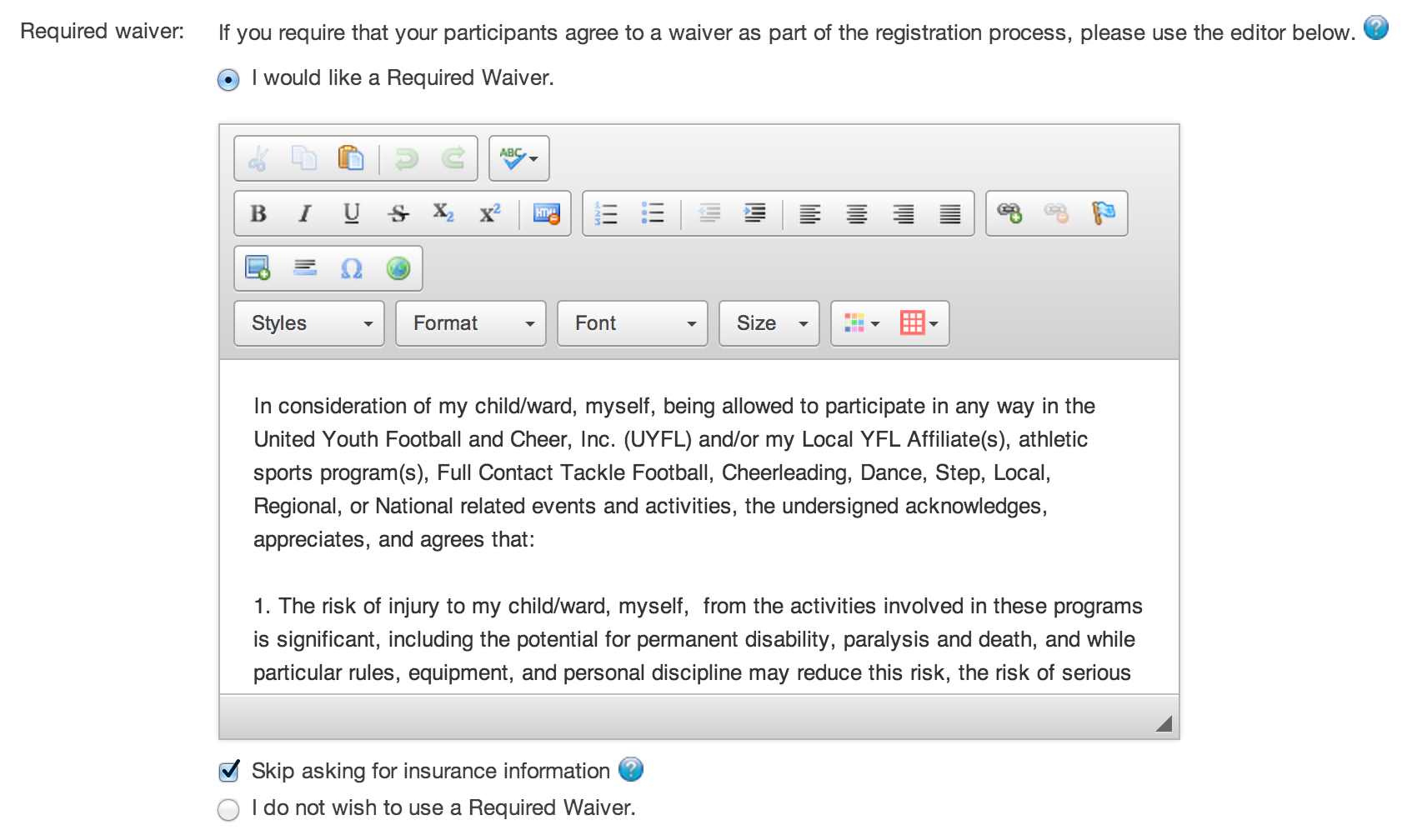Click the editor resize grip handle
The width and height of the screenshot is (1412, 840).
tap(1164, 724)
